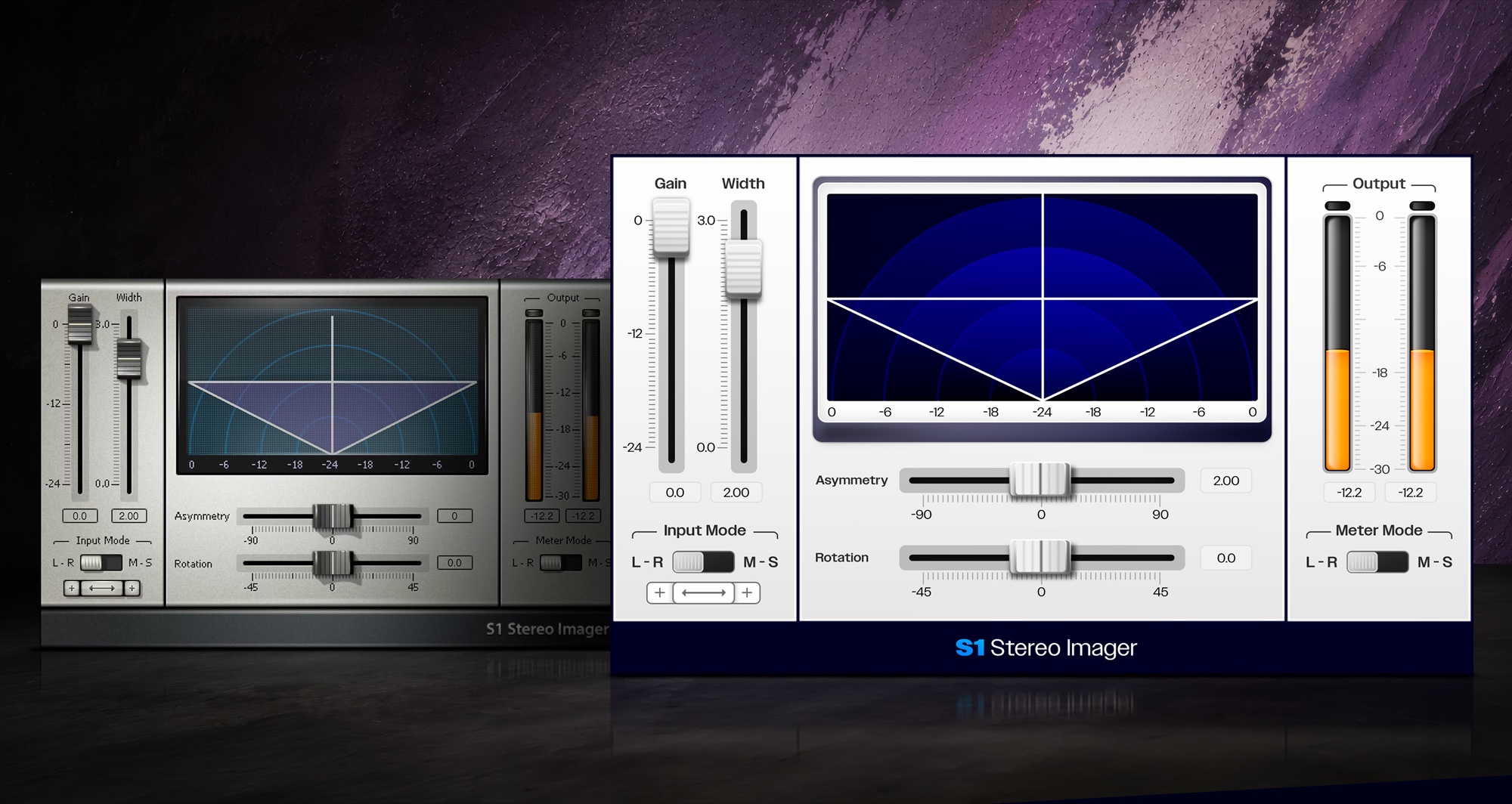
Task: Click the M-S label of Meter Mode in new S1
Action: (1435, 562)
